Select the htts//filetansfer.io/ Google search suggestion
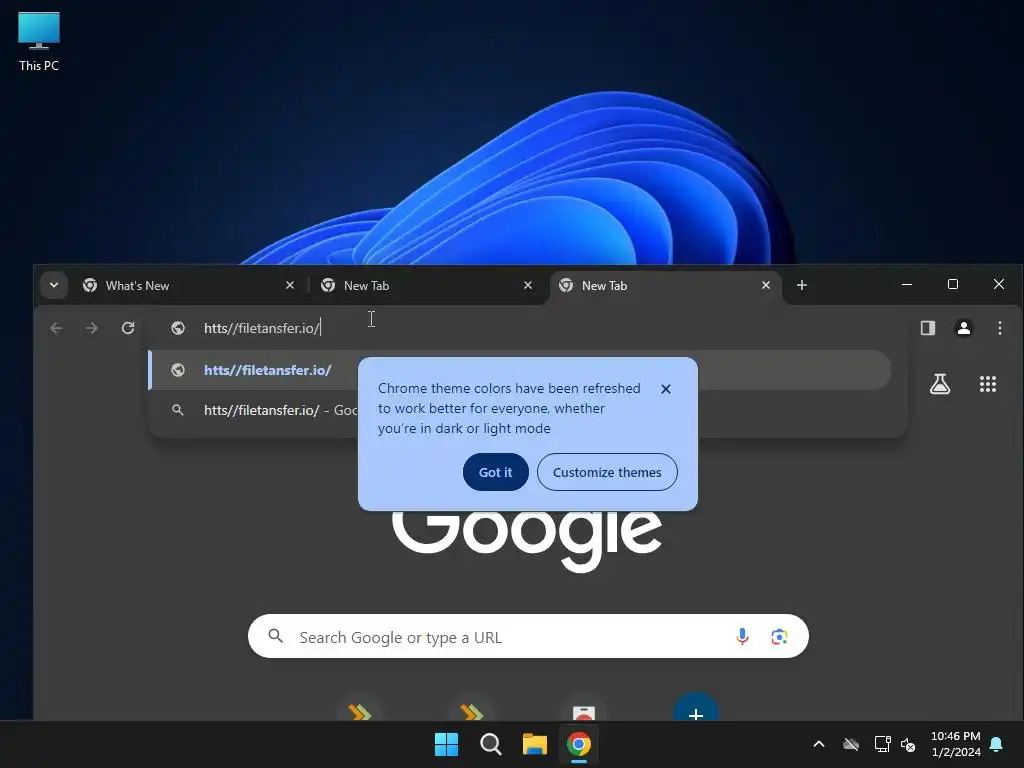This screenshot has height=768, width=1024. 520,410
